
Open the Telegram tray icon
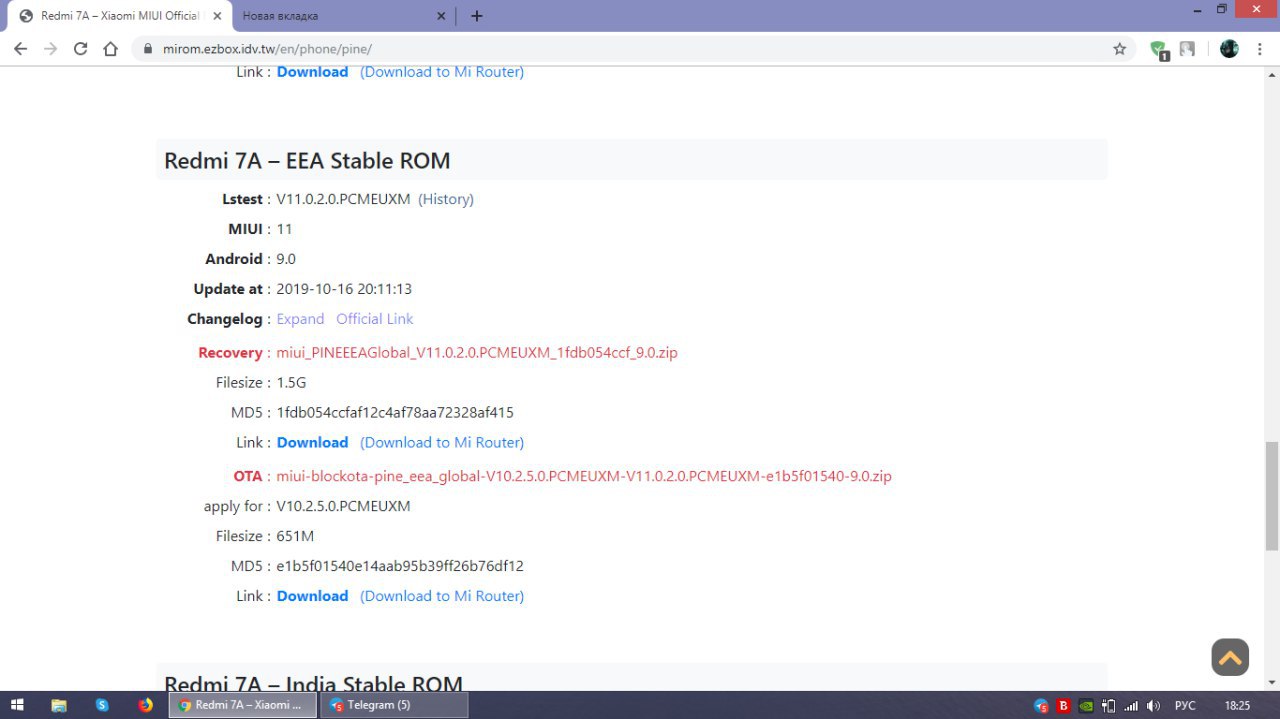[x=1041, y=705]
